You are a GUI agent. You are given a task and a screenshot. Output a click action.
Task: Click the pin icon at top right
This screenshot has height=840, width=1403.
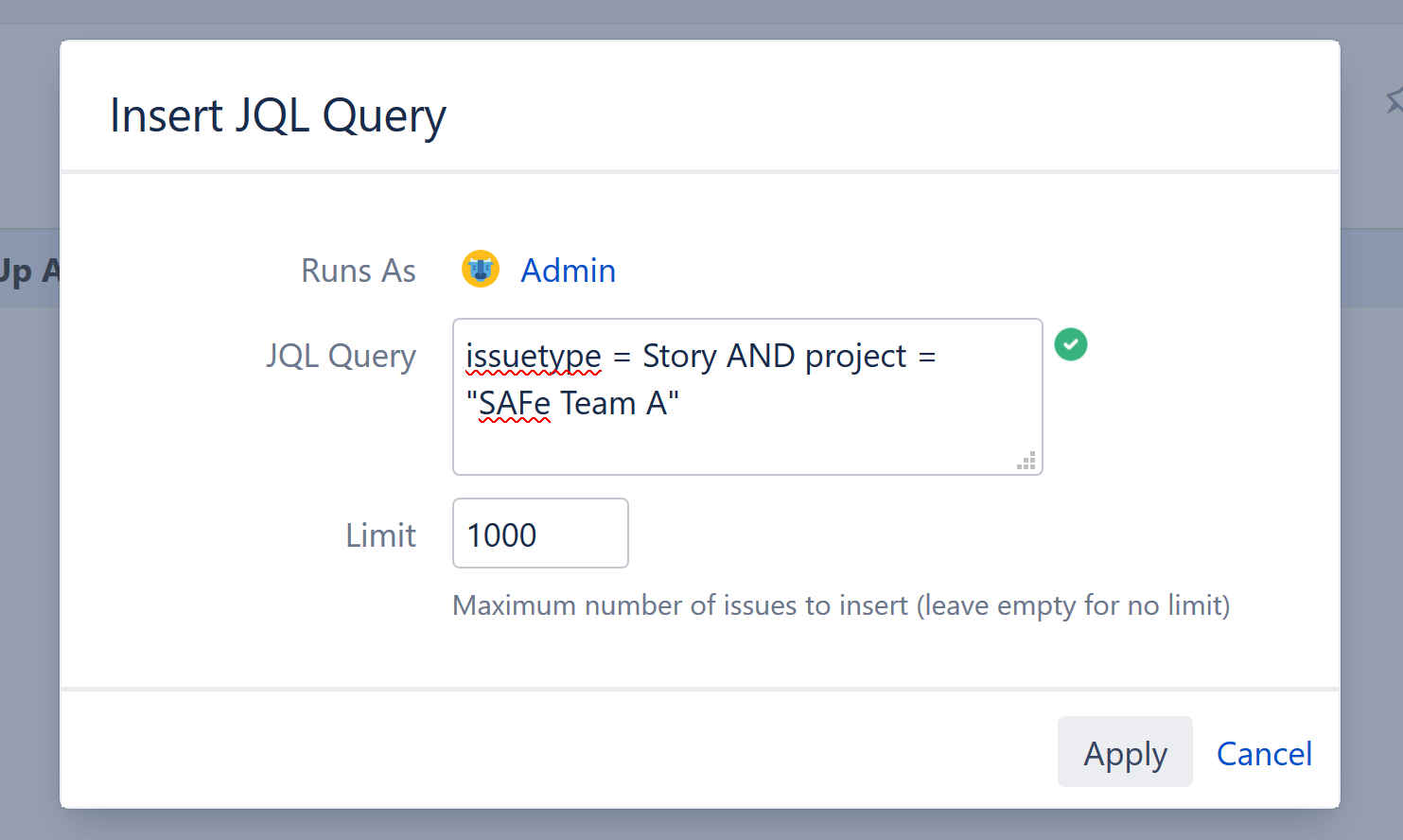(1395, 99)
